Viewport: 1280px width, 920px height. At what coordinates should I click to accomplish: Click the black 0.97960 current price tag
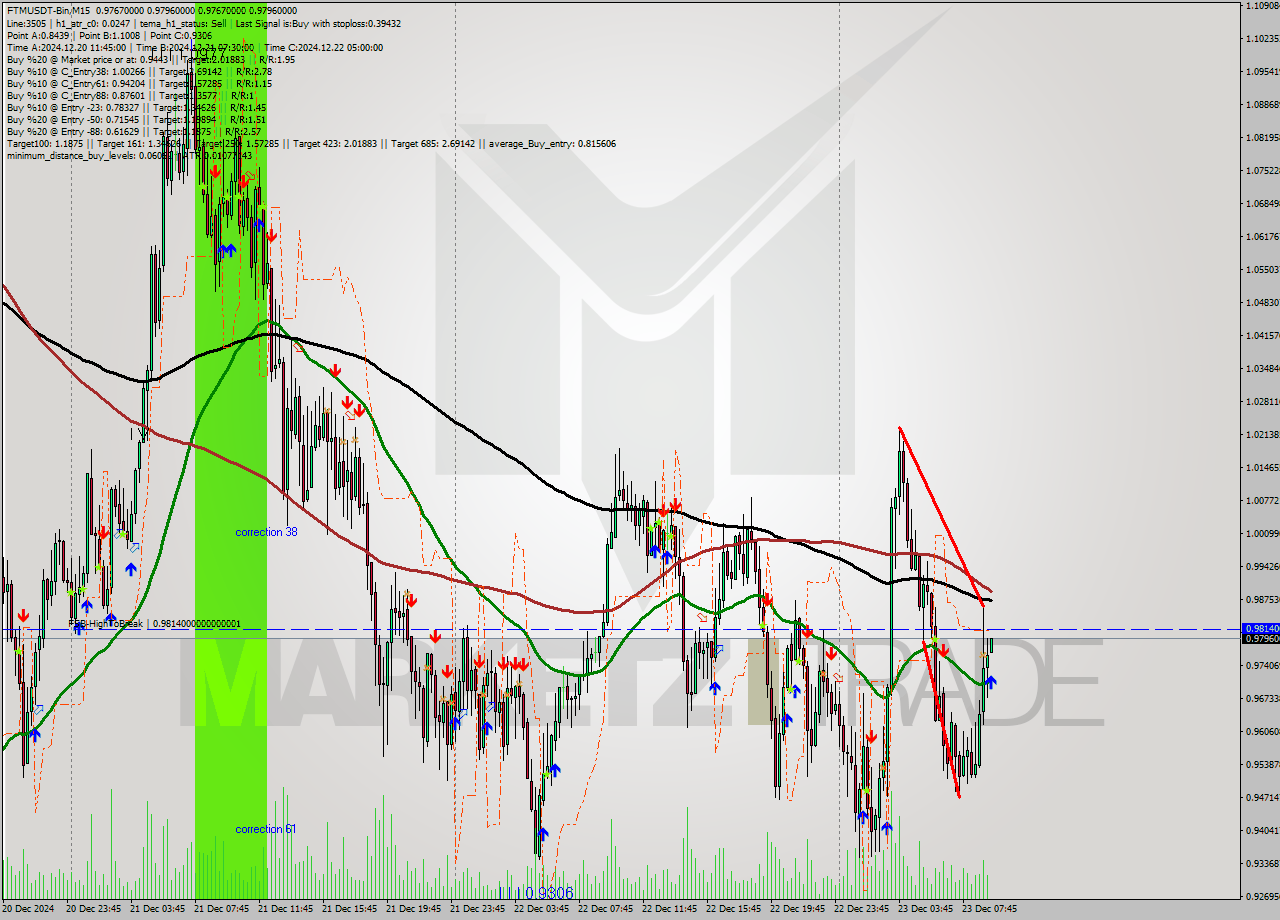1260,638
